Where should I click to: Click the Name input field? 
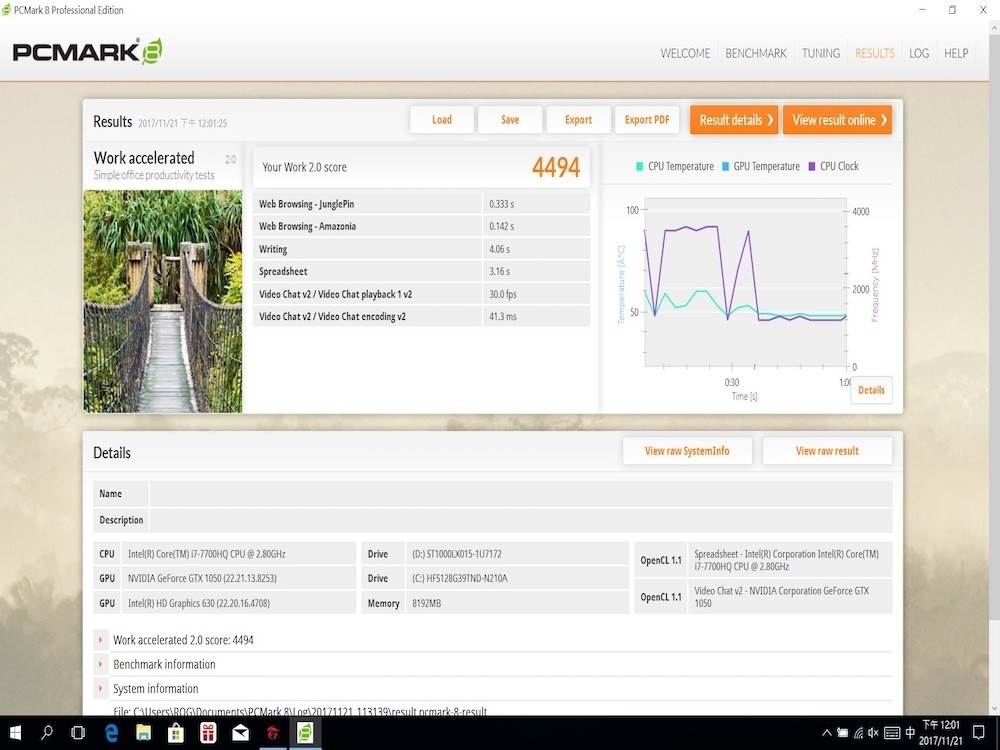[x=520, y=494]
